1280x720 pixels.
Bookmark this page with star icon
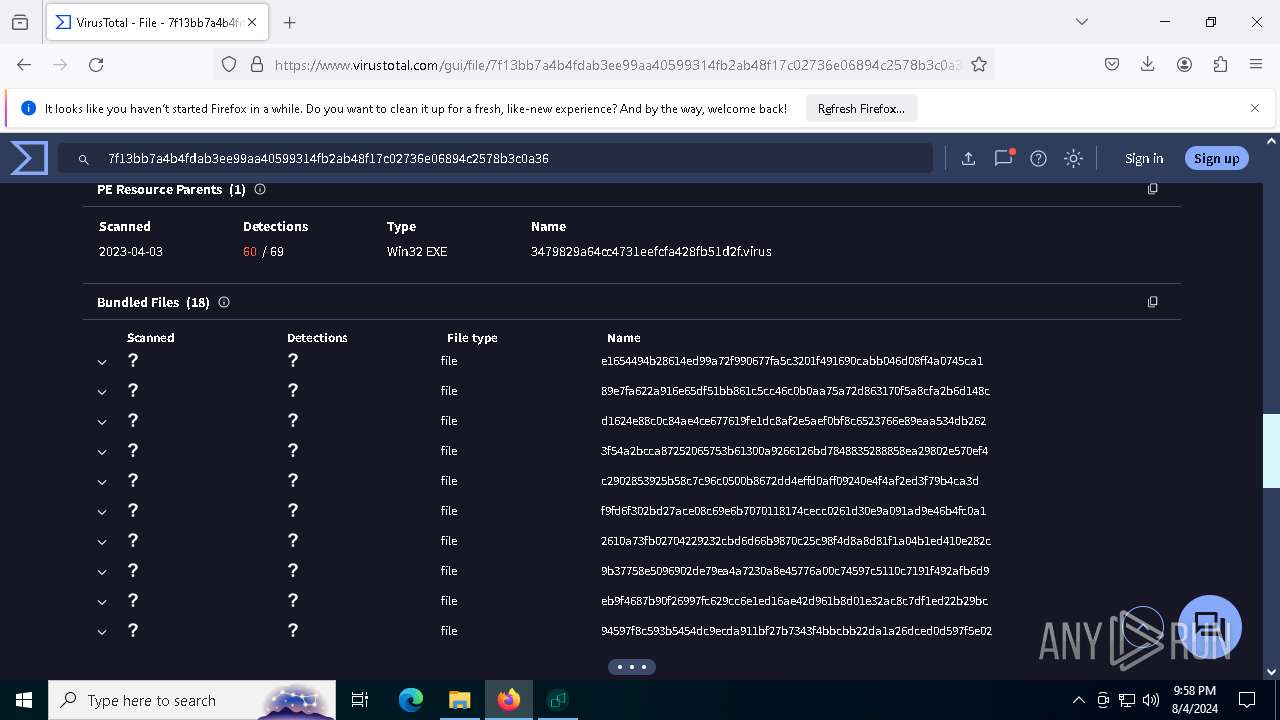coord(979,64)
